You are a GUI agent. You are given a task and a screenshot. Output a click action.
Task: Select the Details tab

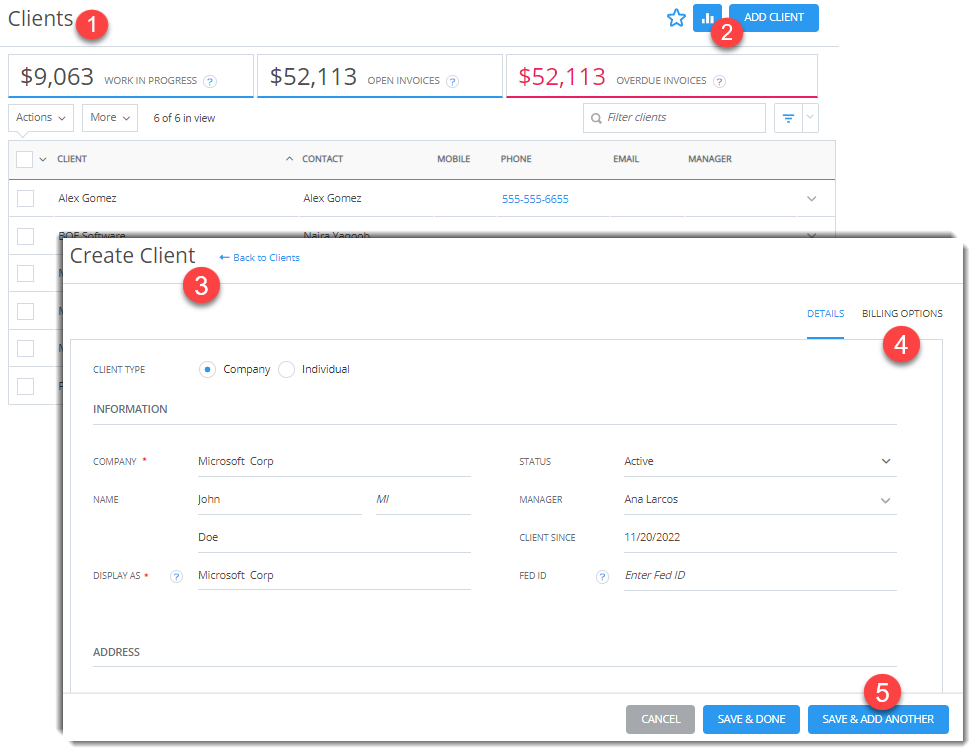(x=825, y=313)
